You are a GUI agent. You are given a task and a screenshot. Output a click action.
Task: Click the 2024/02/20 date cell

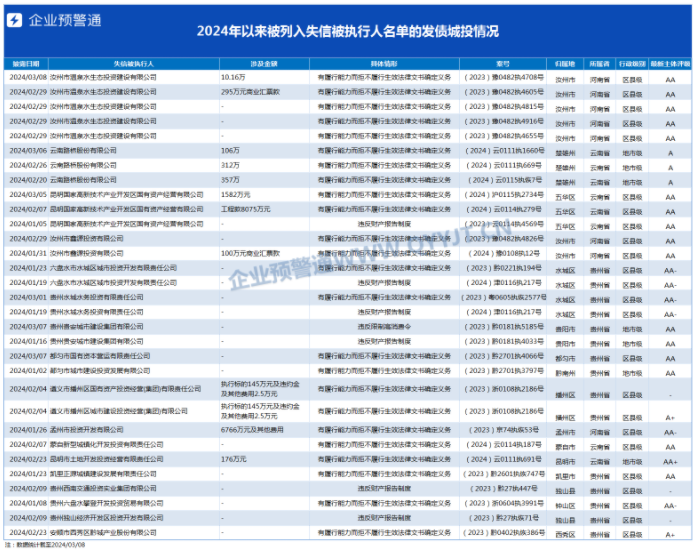coord(28,180)
